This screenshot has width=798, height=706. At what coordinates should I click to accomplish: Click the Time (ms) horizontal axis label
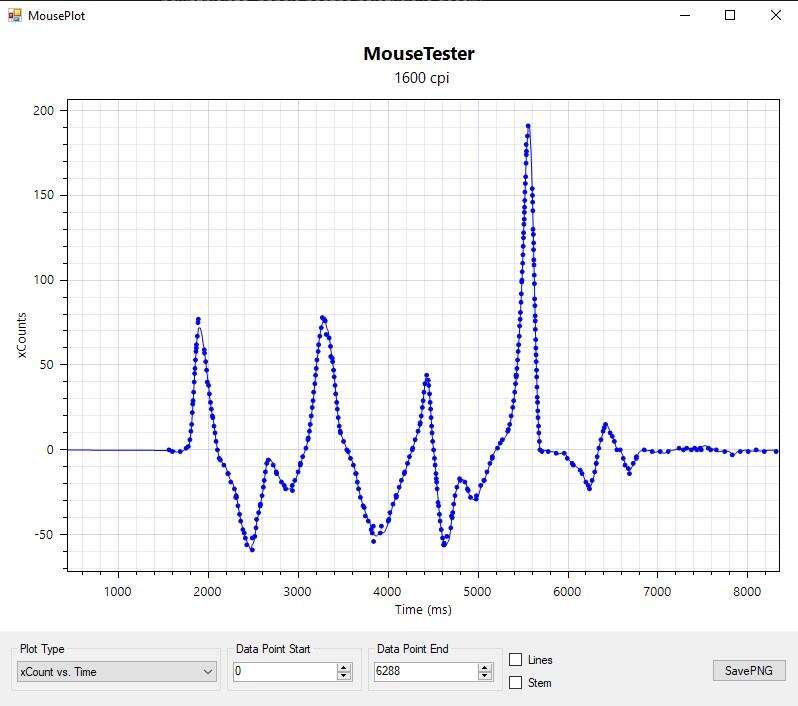tap(423, 609)
